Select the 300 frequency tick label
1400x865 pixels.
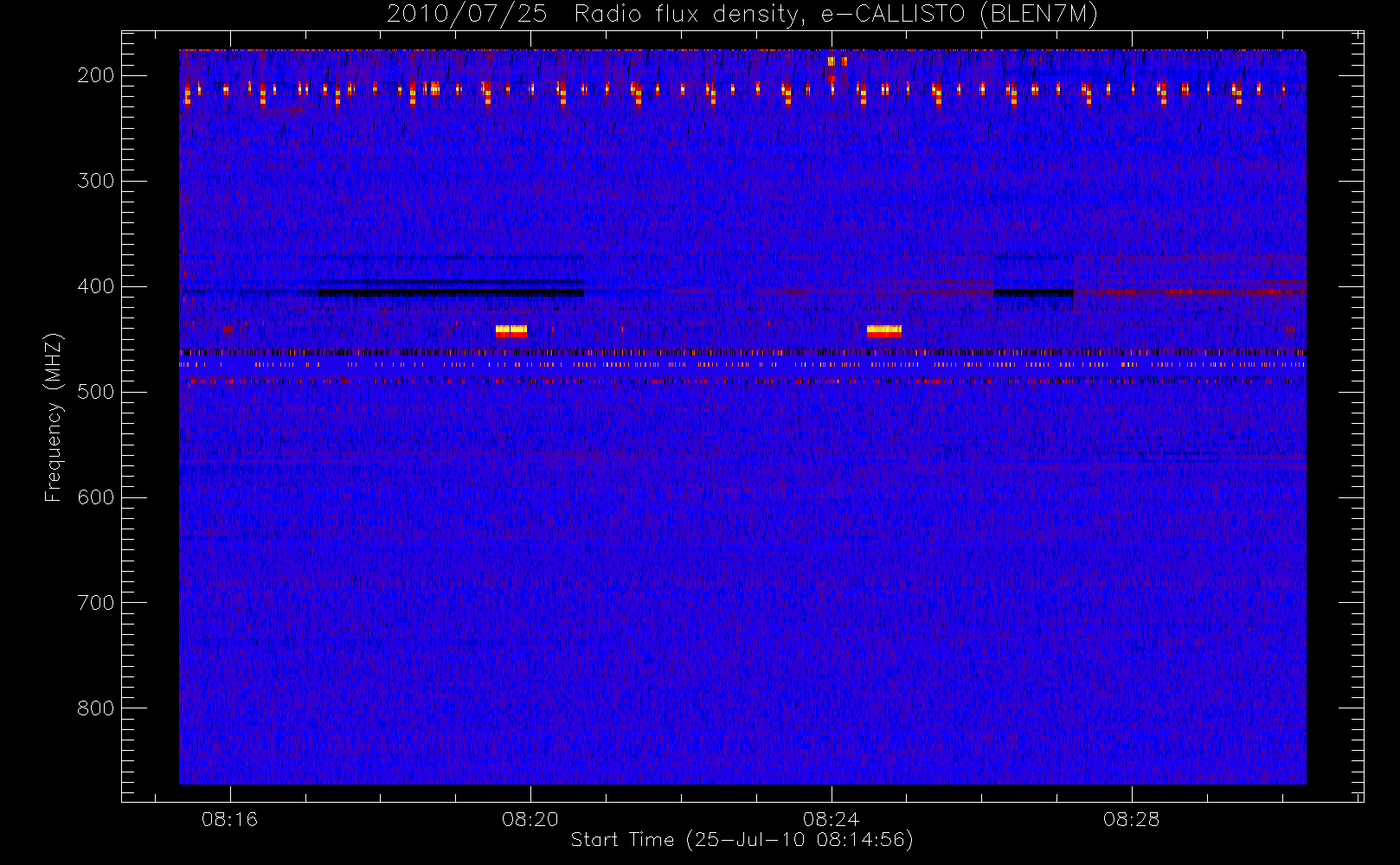point(96,181)
